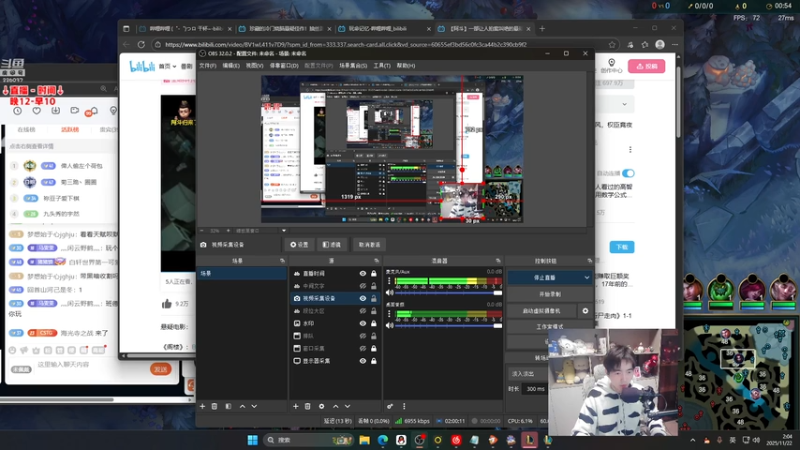Screen dimensions: 800x450
Task: Open the 工具(T) menu in OBS
Action: point(382,66)
